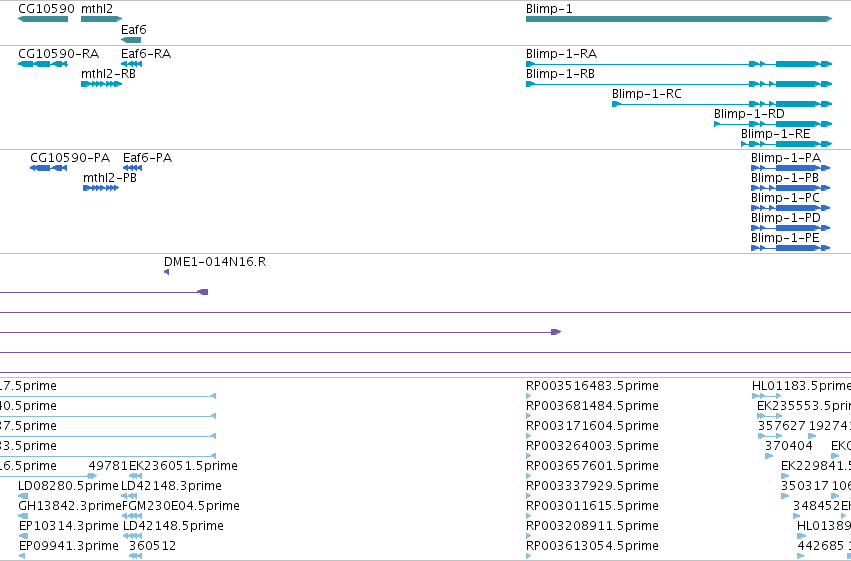Open EST RP003171604.5prime
The width and height of the screenshot is (851, 561).
coord(592,426)
